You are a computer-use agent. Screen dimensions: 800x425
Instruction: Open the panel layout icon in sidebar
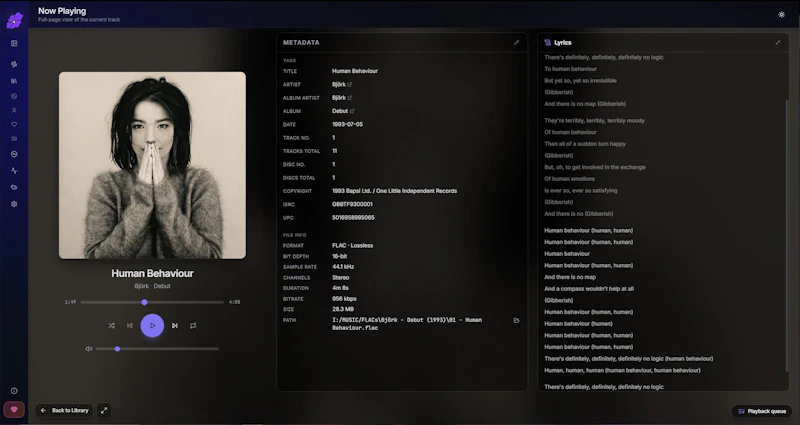[x=14, y=43]
